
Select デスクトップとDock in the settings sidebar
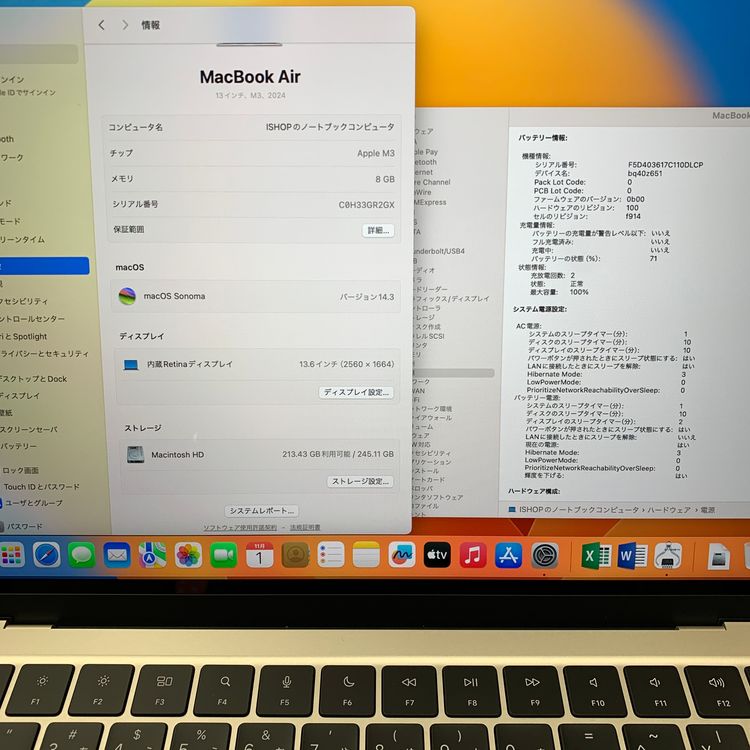click(x=33, y=379)
